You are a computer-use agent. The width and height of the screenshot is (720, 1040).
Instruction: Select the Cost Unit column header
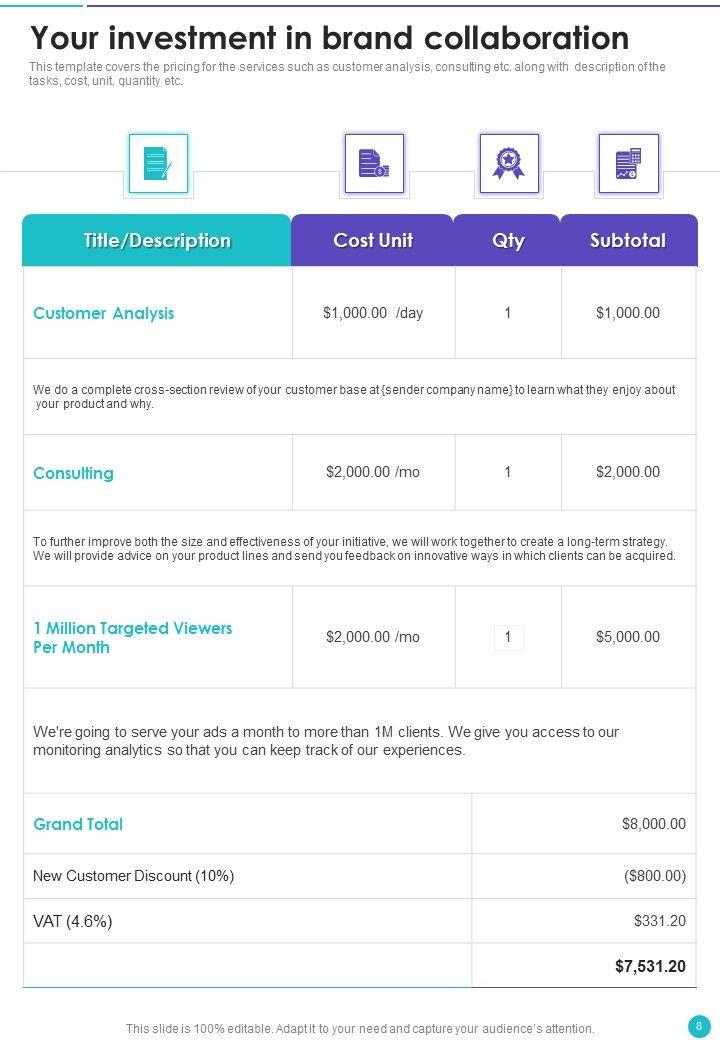pos(373,241)
